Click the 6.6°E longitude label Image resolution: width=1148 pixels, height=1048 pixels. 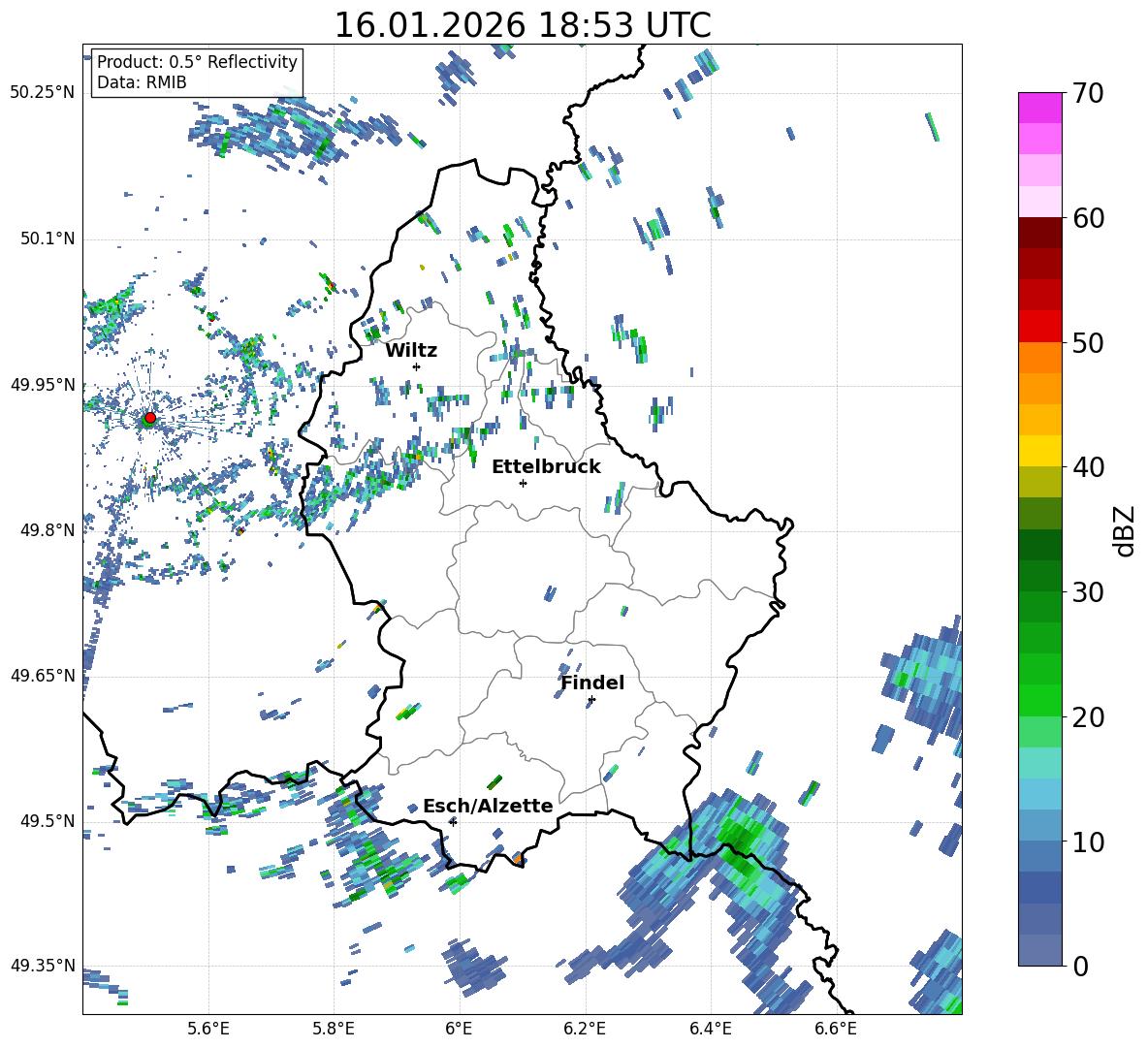pyautogui.click(x=836, y=1029)
